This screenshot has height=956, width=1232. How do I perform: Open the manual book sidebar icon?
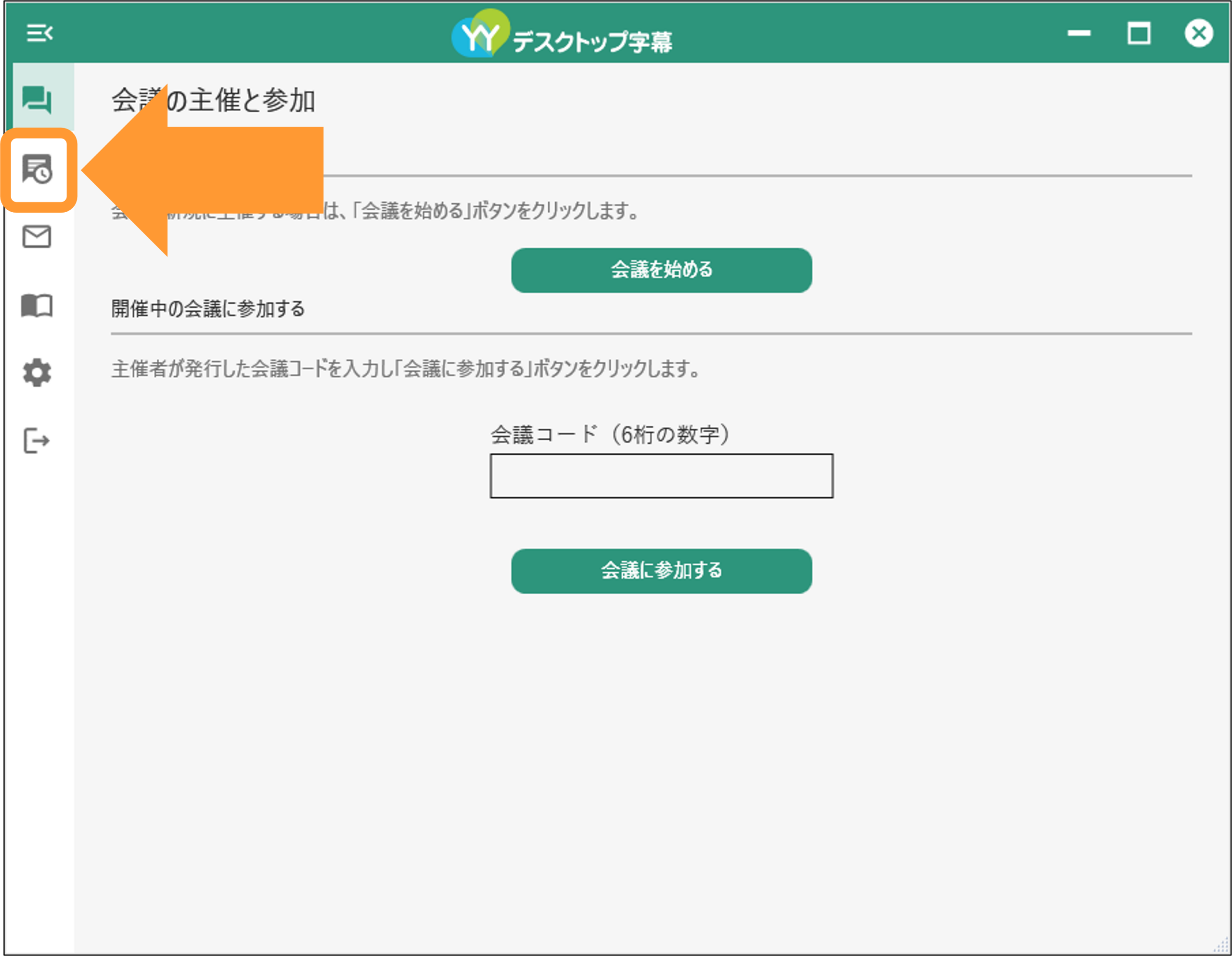[x=37, y=306]
